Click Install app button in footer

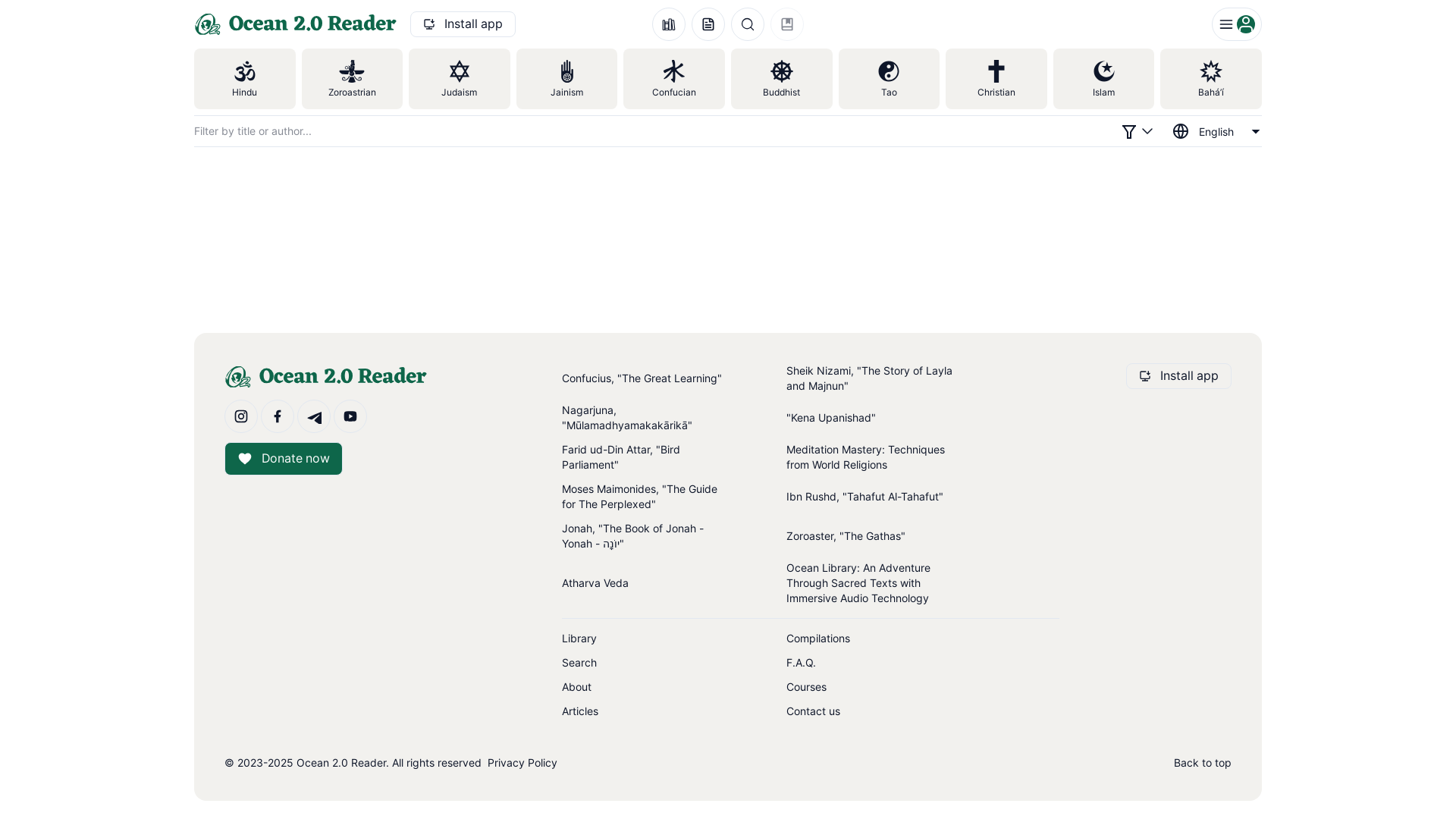pos(1178,376)
